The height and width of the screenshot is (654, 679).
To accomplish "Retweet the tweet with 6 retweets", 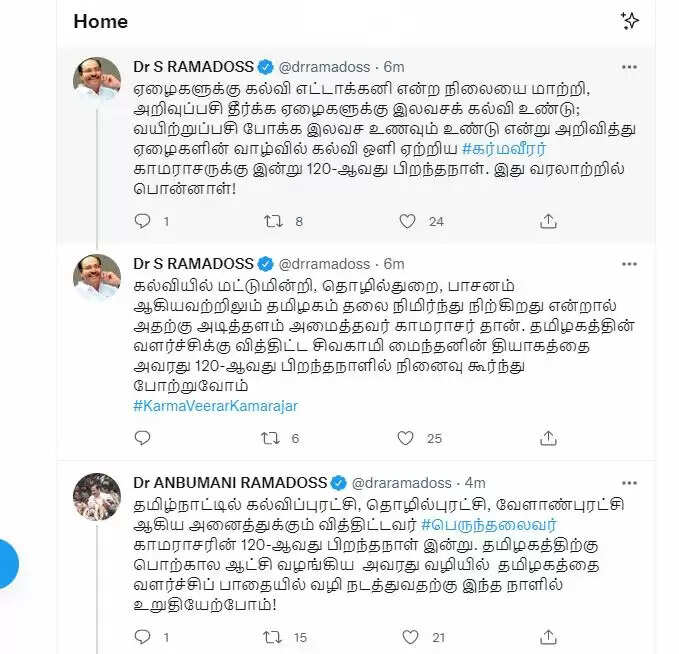I will pos(270,438).
